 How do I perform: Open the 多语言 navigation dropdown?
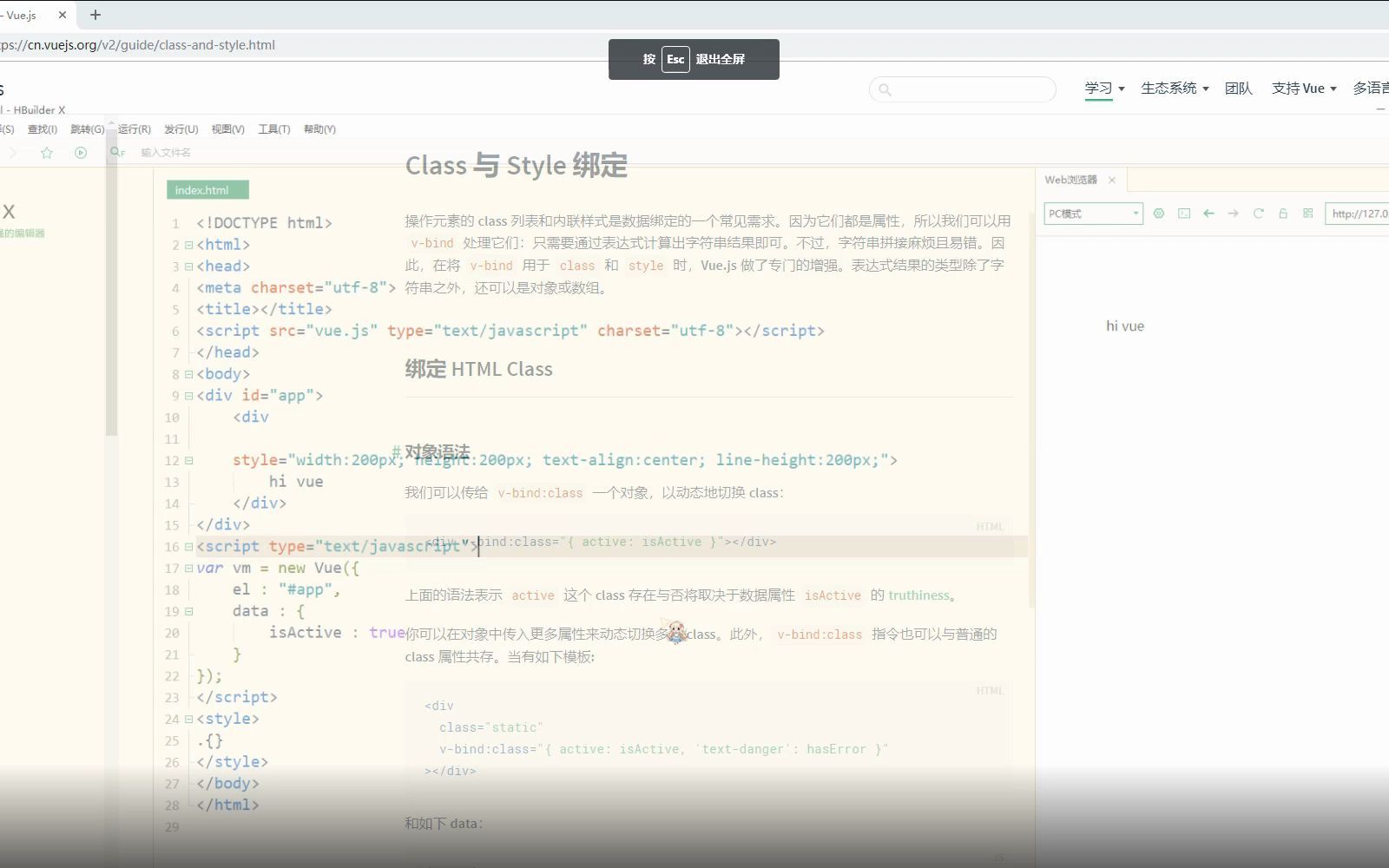tap(1371, 88)
